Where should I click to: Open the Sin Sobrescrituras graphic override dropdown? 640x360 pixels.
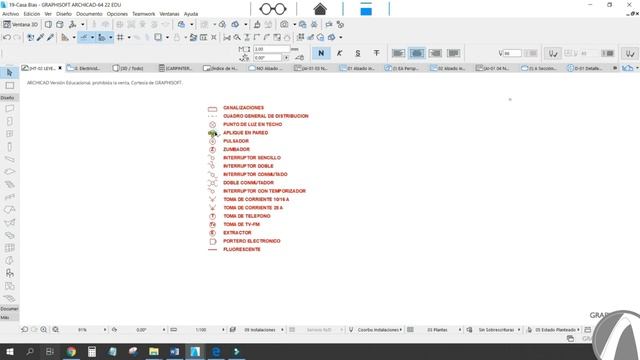(x=519, y=330)
